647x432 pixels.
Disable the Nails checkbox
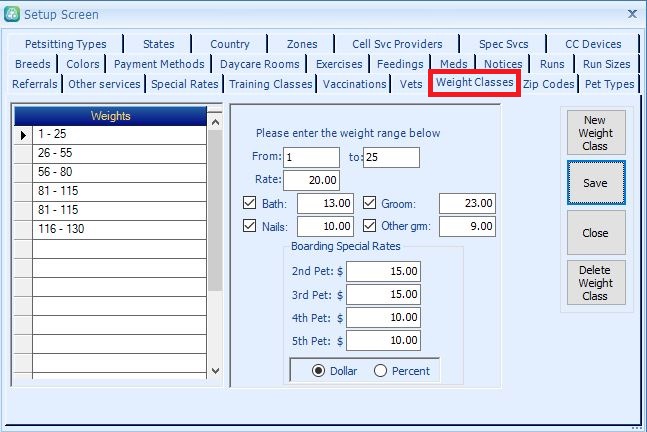tap(250, 226)
